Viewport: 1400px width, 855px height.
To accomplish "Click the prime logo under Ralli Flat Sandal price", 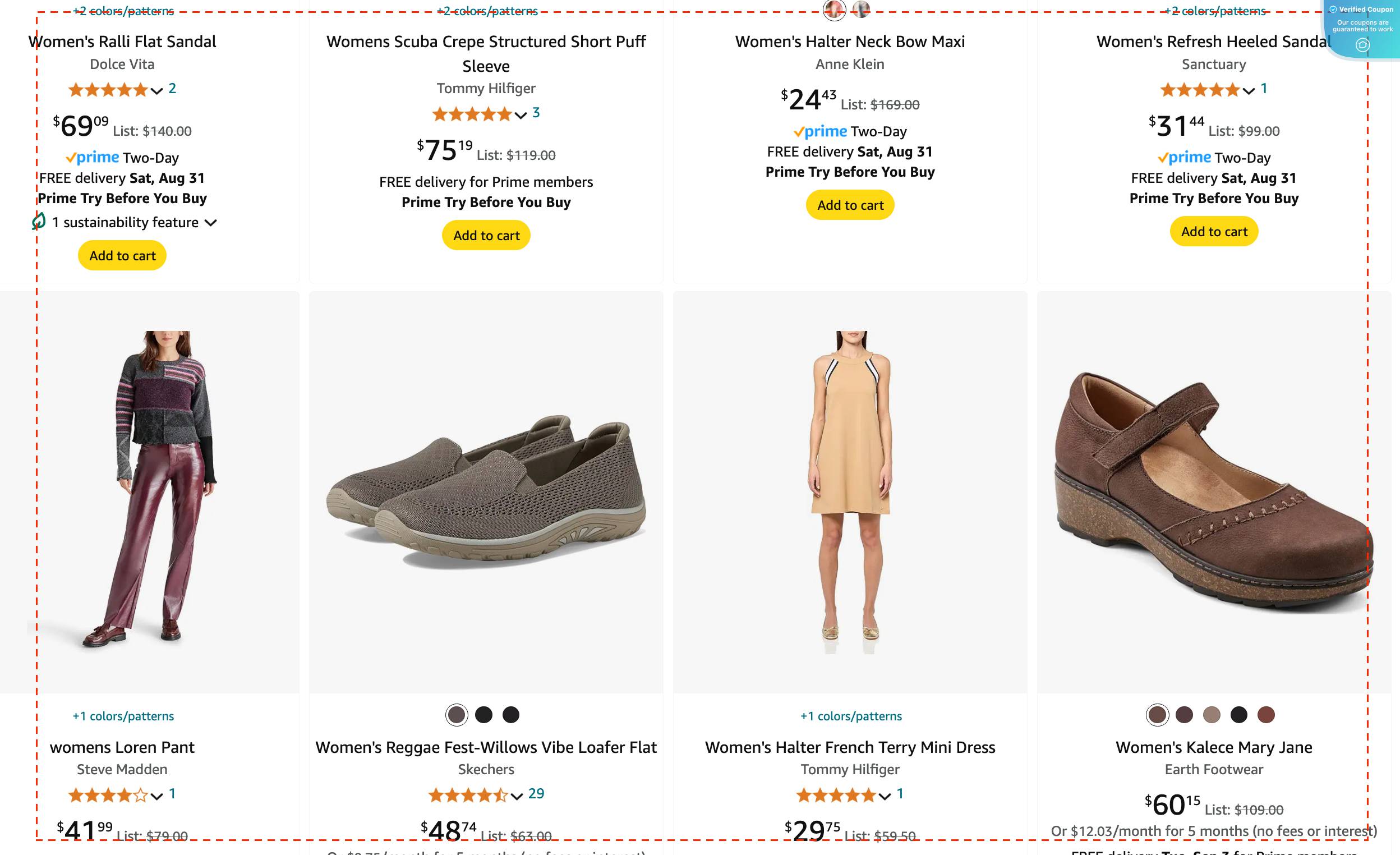I will (x=94, y=158).
